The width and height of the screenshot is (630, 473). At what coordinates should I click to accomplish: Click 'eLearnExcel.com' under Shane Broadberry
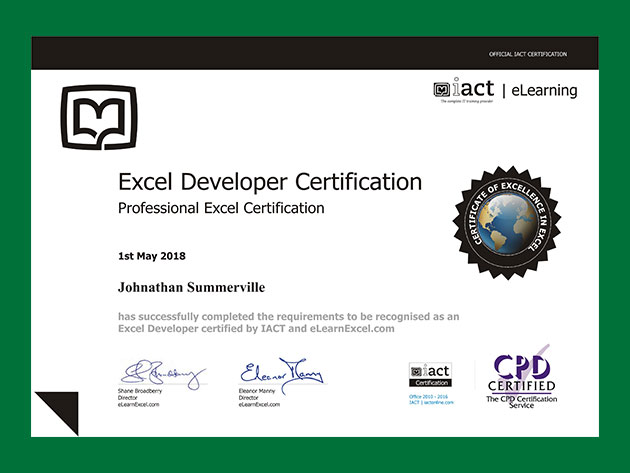(139, 404)
